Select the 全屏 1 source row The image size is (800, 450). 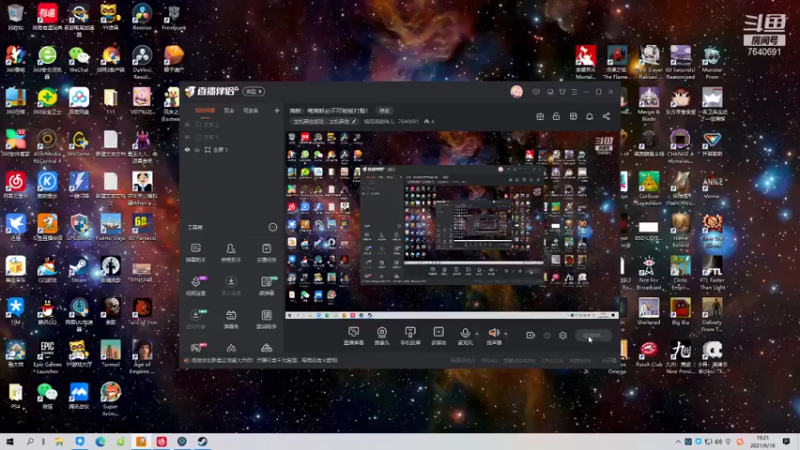[x=232, y=150]
